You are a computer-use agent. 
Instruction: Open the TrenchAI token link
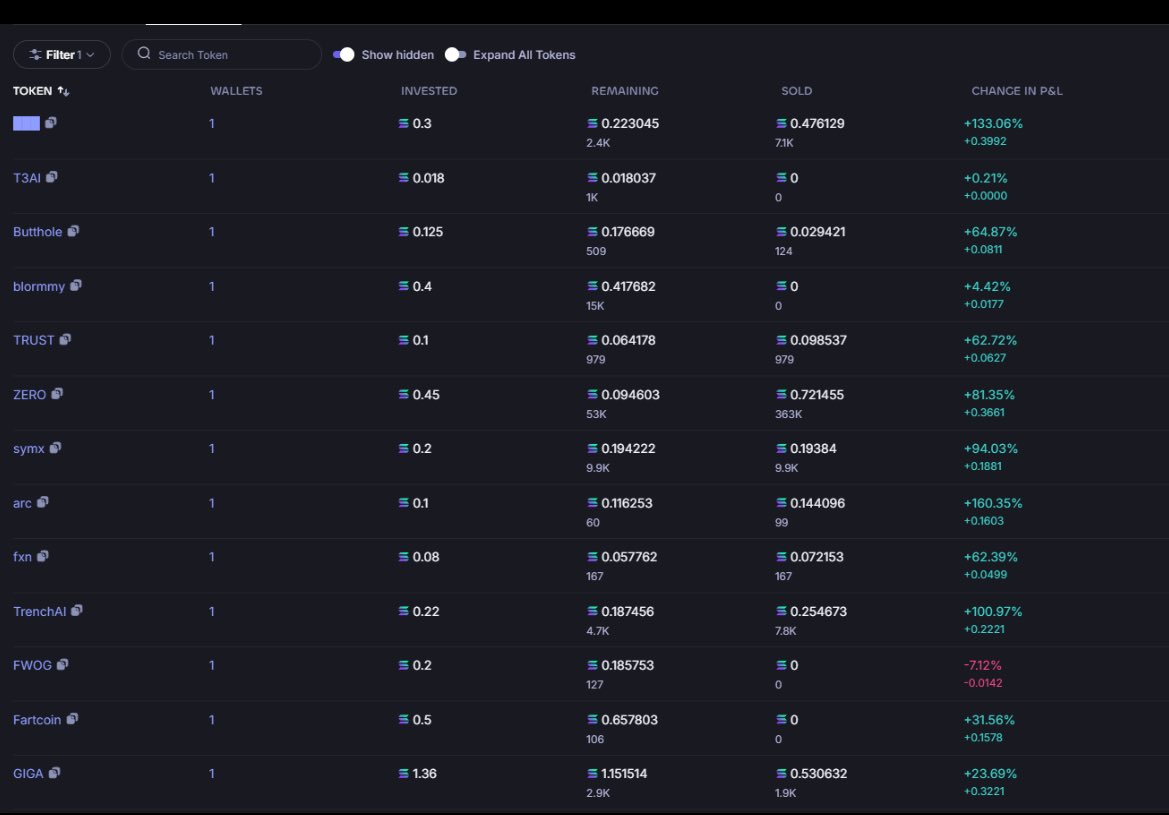coord(40,611)
